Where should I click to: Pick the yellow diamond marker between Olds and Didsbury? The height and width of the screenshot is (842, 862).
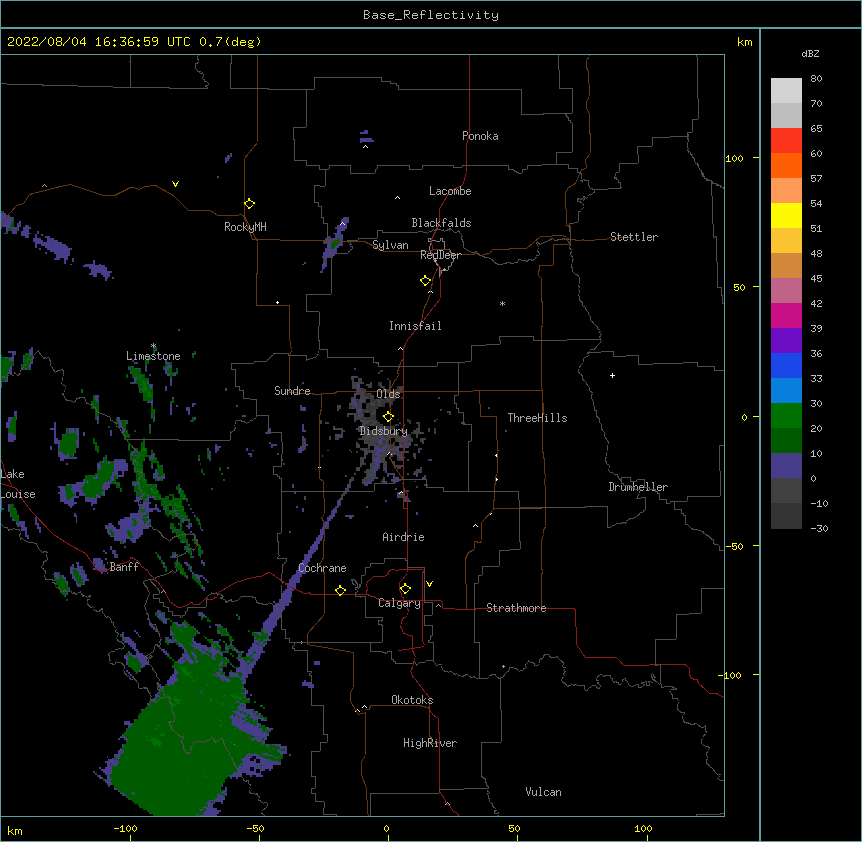click(x=388, y=417)
